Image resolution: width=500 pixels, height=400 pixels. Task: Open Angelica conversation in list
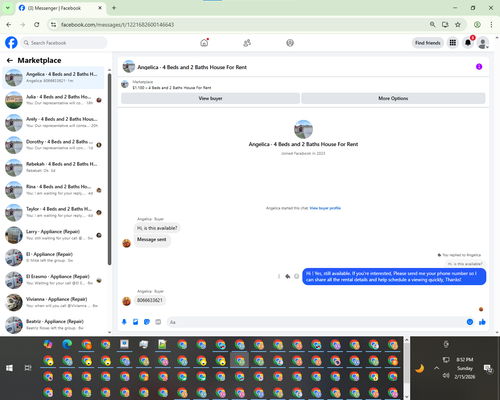point(53,77)
